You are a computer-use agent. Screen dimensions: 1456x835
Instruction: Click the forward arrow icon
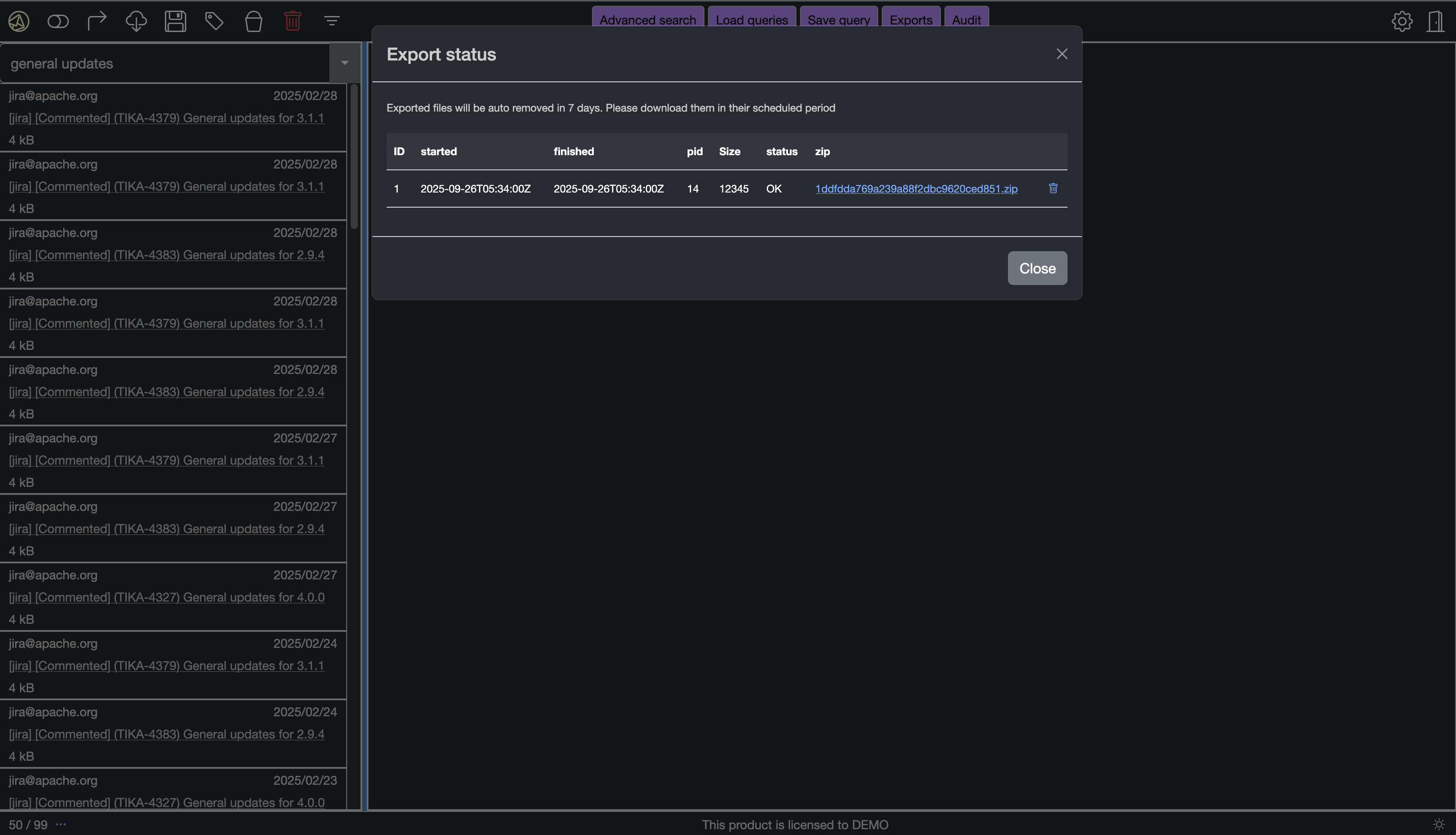tap(97, 21)
